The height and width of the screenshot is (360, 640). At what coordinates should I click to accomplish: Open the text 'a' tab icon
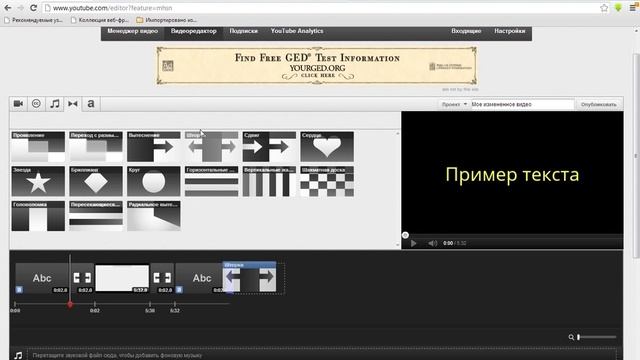(91, 104)
